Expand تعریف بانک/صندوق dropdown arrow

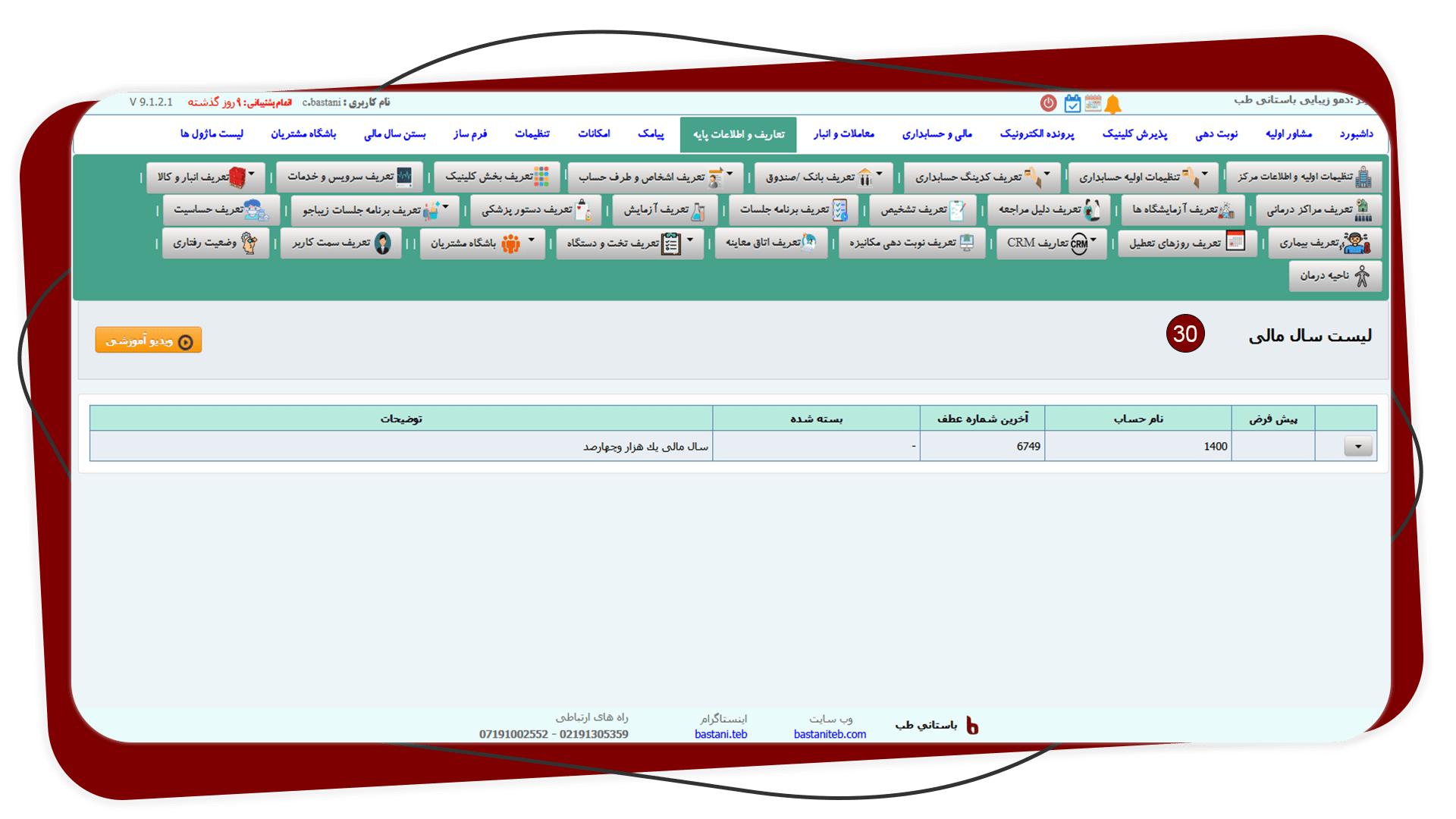(880, 174)
